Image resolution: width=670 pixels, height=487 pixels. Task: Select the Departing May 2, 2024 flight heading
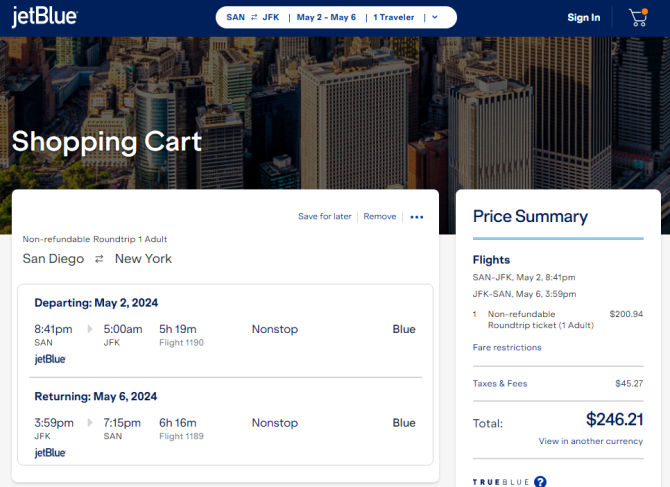pyautogui.click(x=96, y=303)
